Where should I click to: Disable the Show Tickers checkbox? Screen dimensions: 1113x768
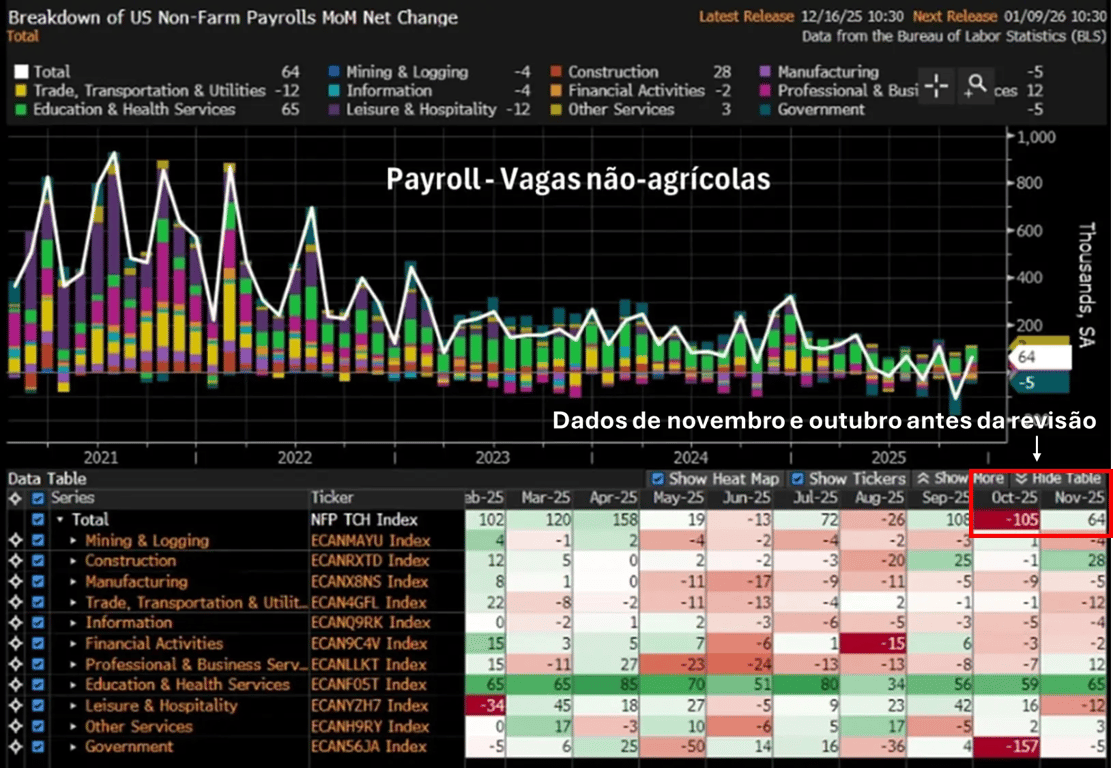coord(798,479)
